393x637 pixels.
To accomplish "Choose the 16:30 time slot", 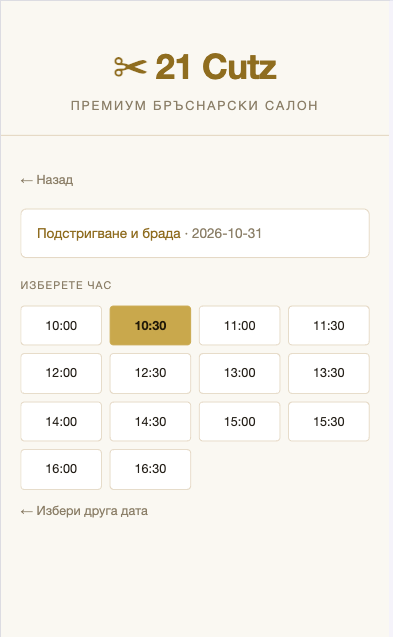I will tap(150, 469).
